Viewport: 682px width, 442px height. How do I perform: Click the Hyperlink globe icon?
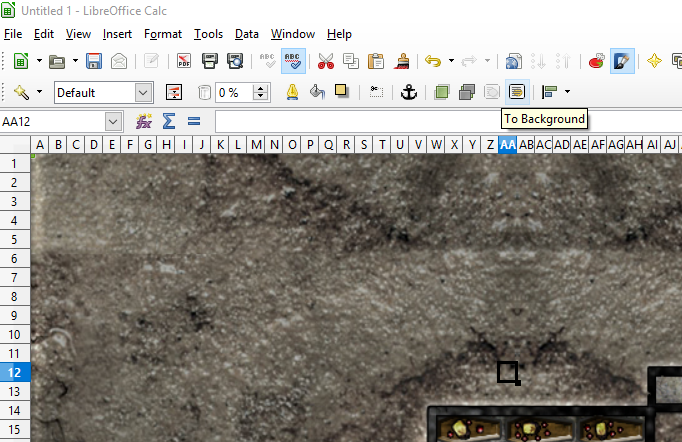click(x=514, y=61)
